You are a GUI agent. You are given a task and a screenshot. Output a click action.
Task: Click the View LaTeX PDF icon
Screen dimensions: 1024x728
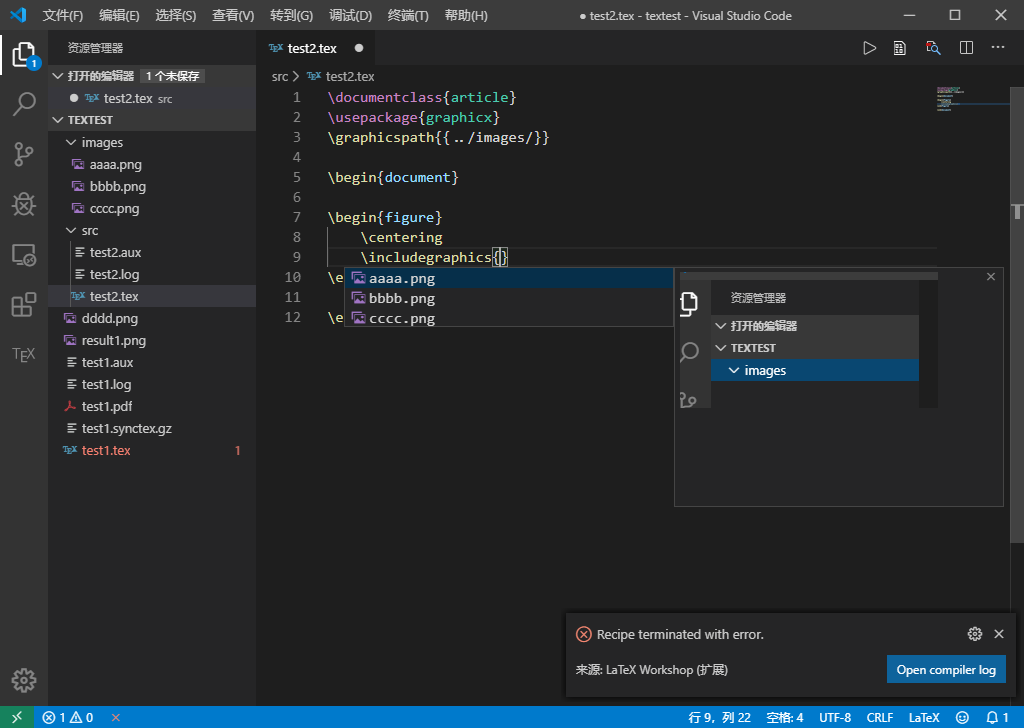point(900,48)
